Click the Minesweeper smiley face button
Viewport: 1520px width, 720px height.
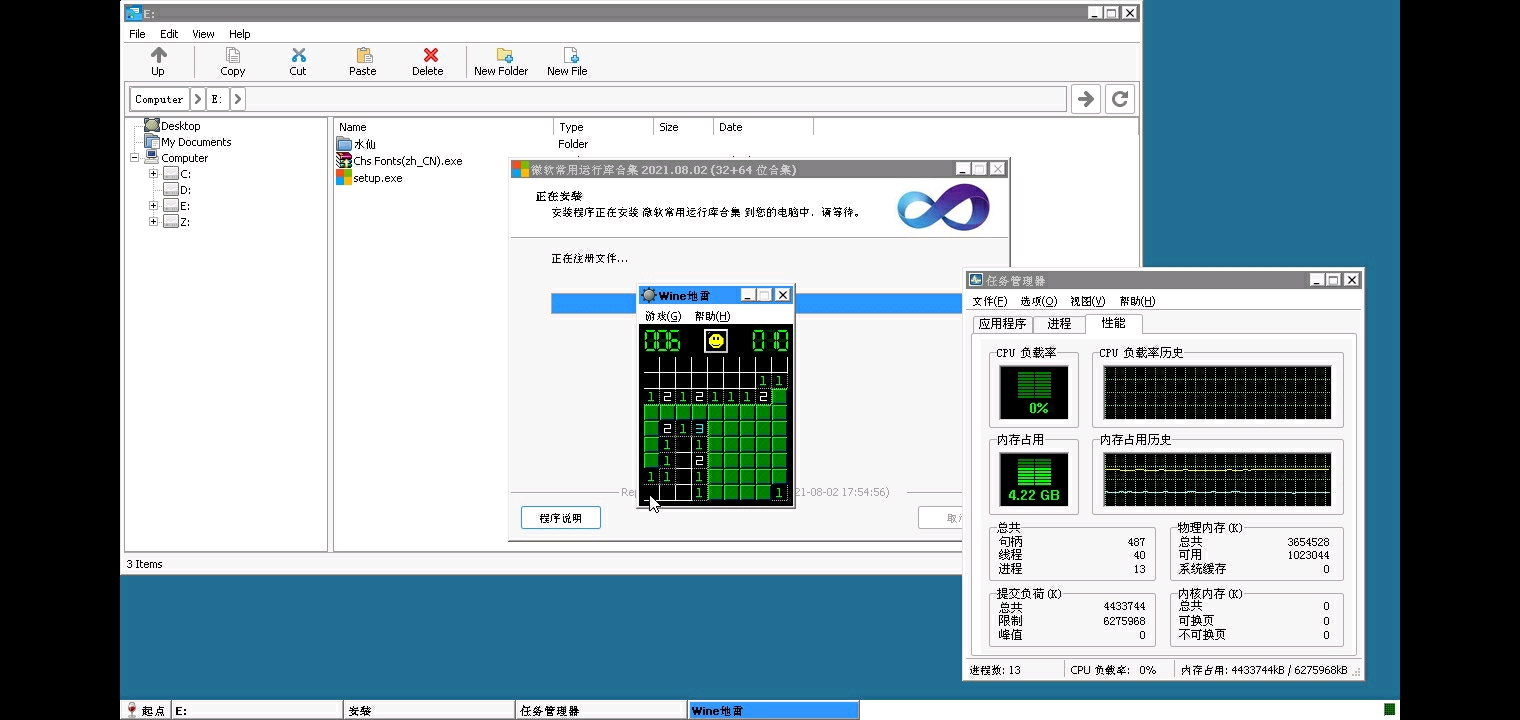point(716,341)
